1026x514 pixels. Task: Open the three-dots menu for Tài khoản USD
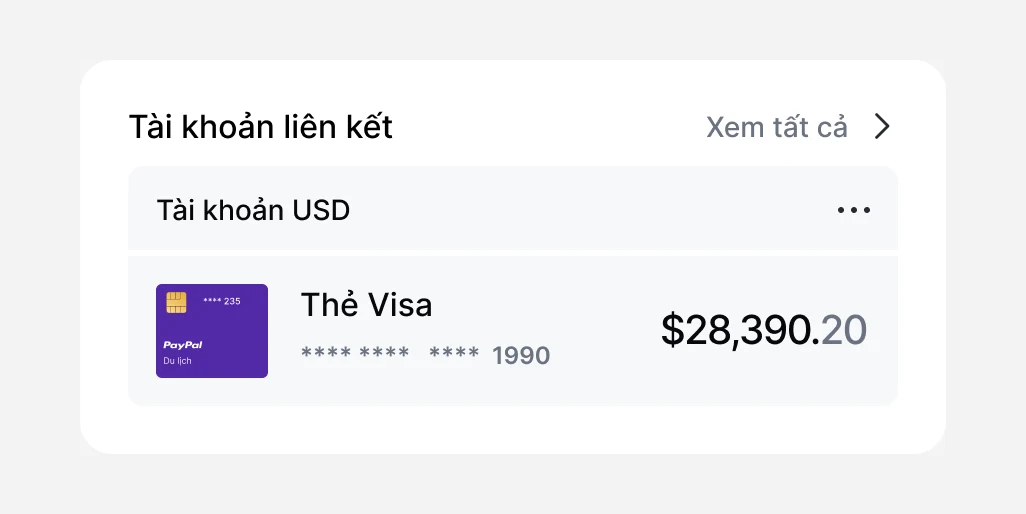(x=854, y=210)
